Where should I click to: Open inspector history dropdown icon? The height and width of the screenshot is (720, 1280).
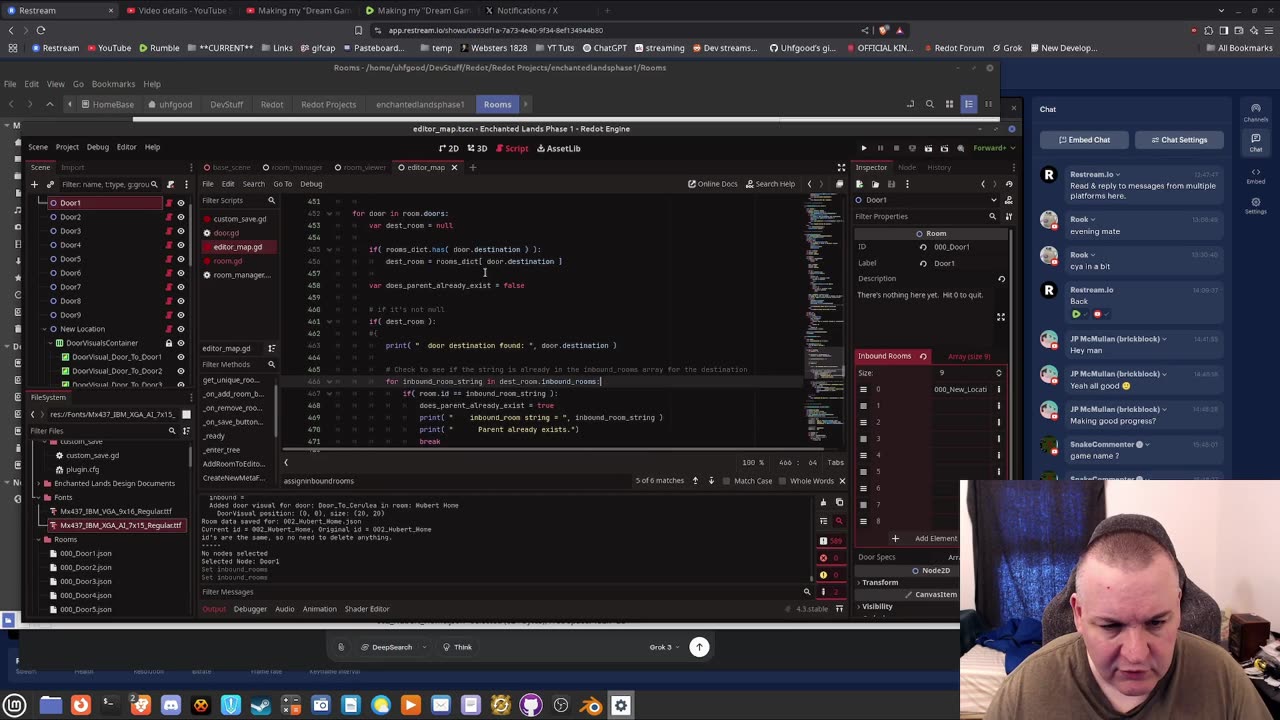tap(1008, 184)
